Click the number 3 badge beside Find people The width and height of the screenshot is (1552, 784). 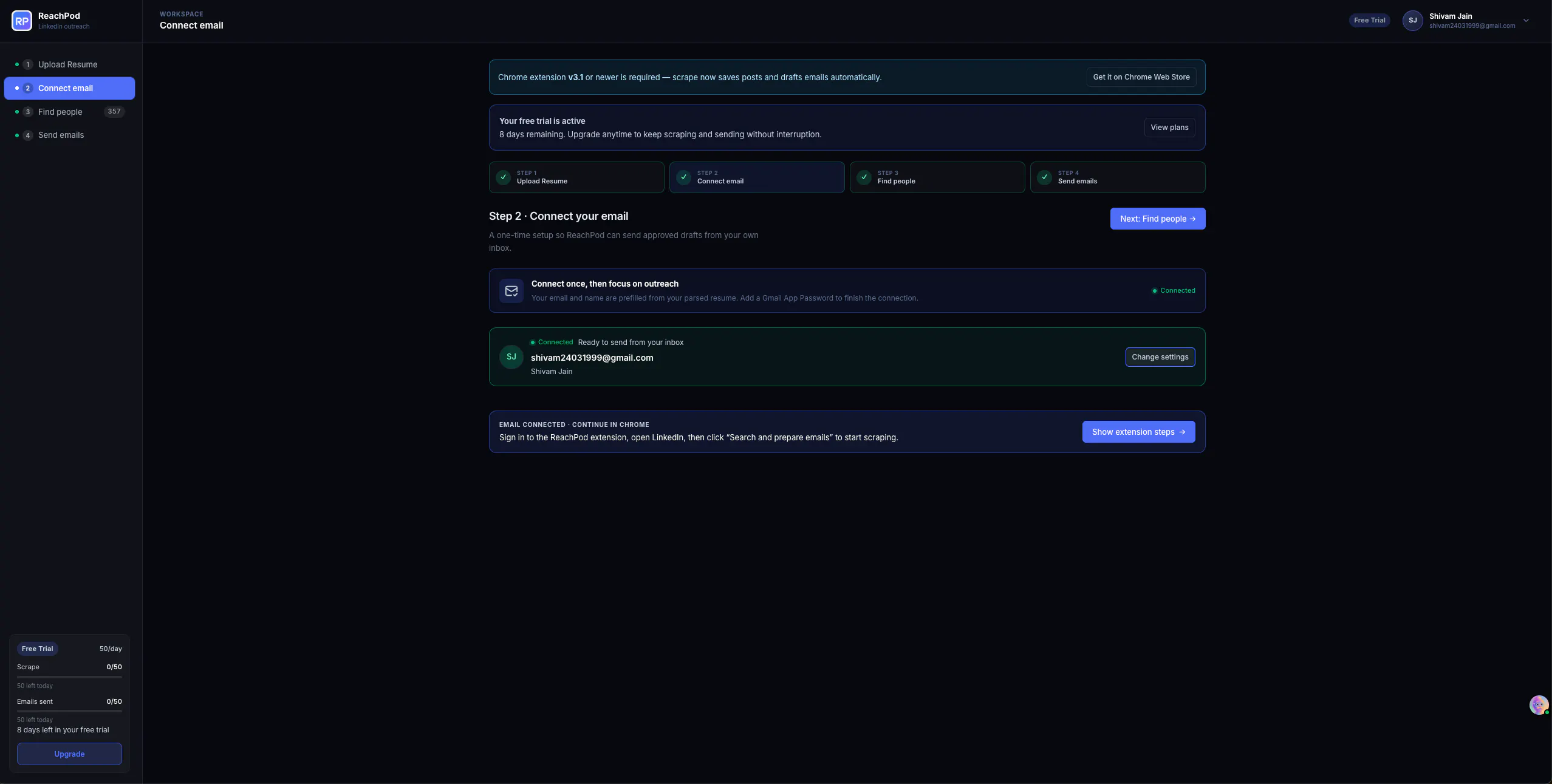click(28, 112)
